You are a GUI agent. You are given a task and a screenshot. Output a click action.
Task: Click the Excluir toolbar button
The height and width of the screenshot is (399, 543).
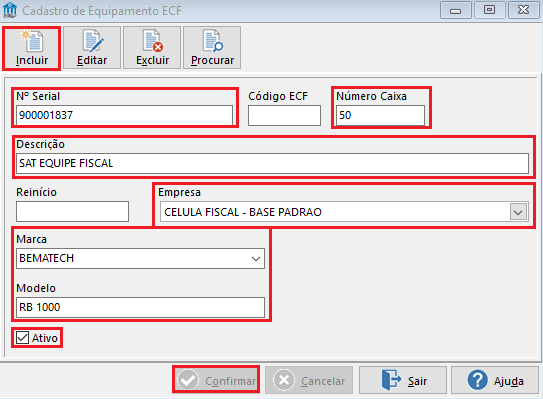coord(152,48)
